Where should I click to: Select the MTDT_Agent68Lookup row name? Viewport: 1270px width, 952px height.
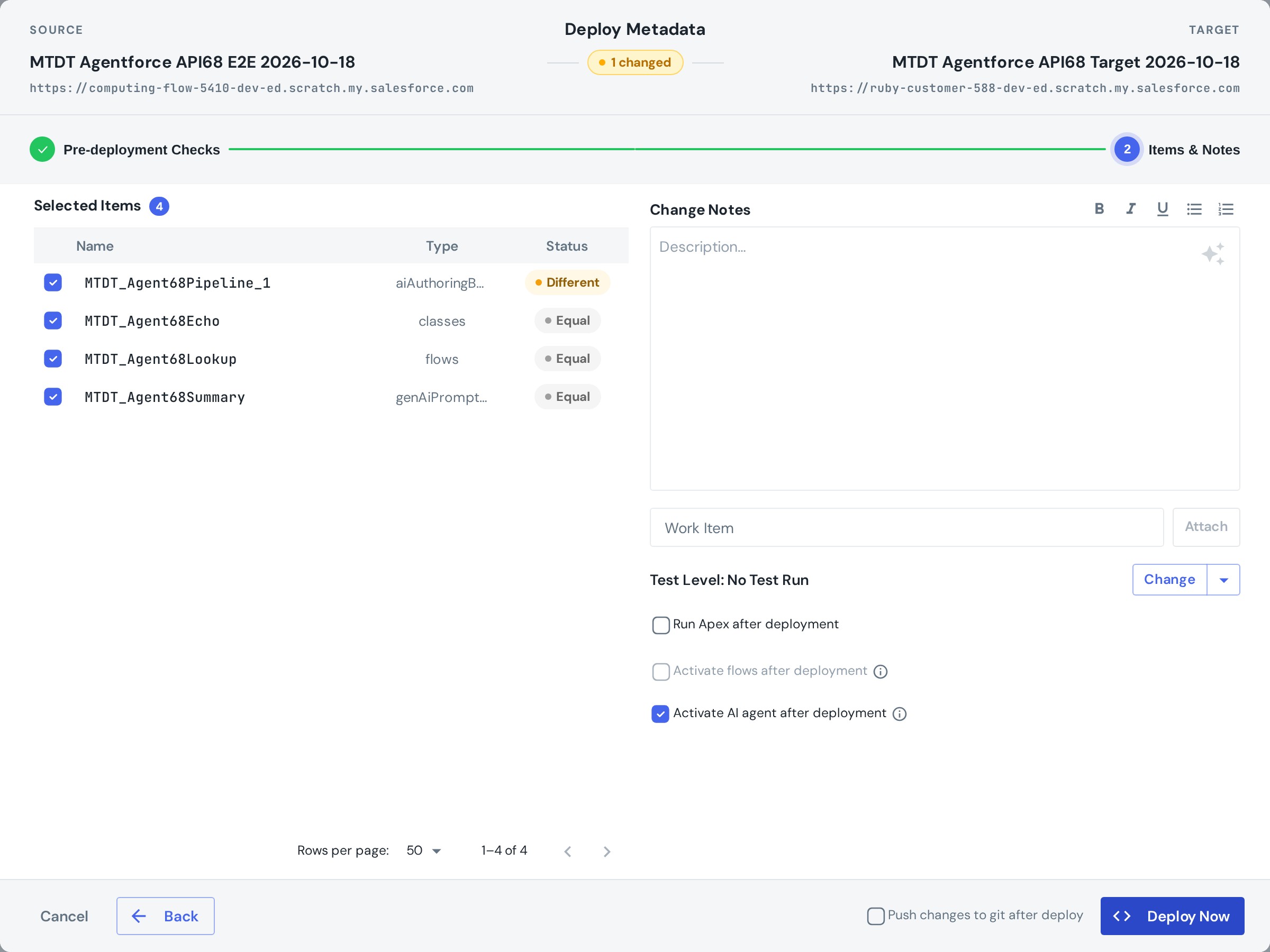pos(160,359)
